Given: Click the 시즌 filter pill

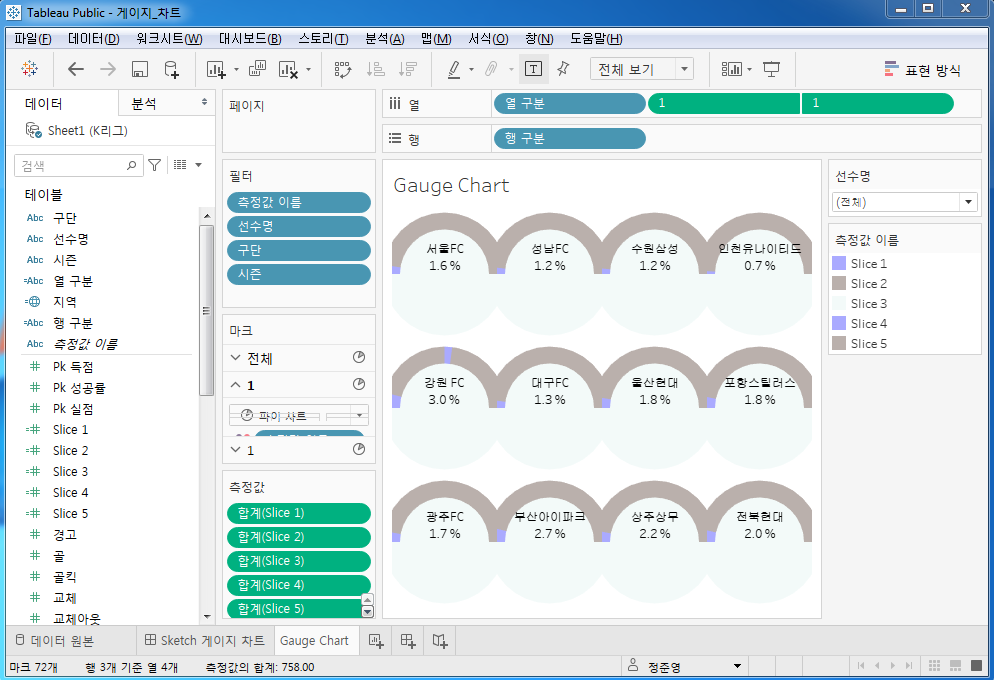Looking at the screenshot, I should [x=299, y=274].
